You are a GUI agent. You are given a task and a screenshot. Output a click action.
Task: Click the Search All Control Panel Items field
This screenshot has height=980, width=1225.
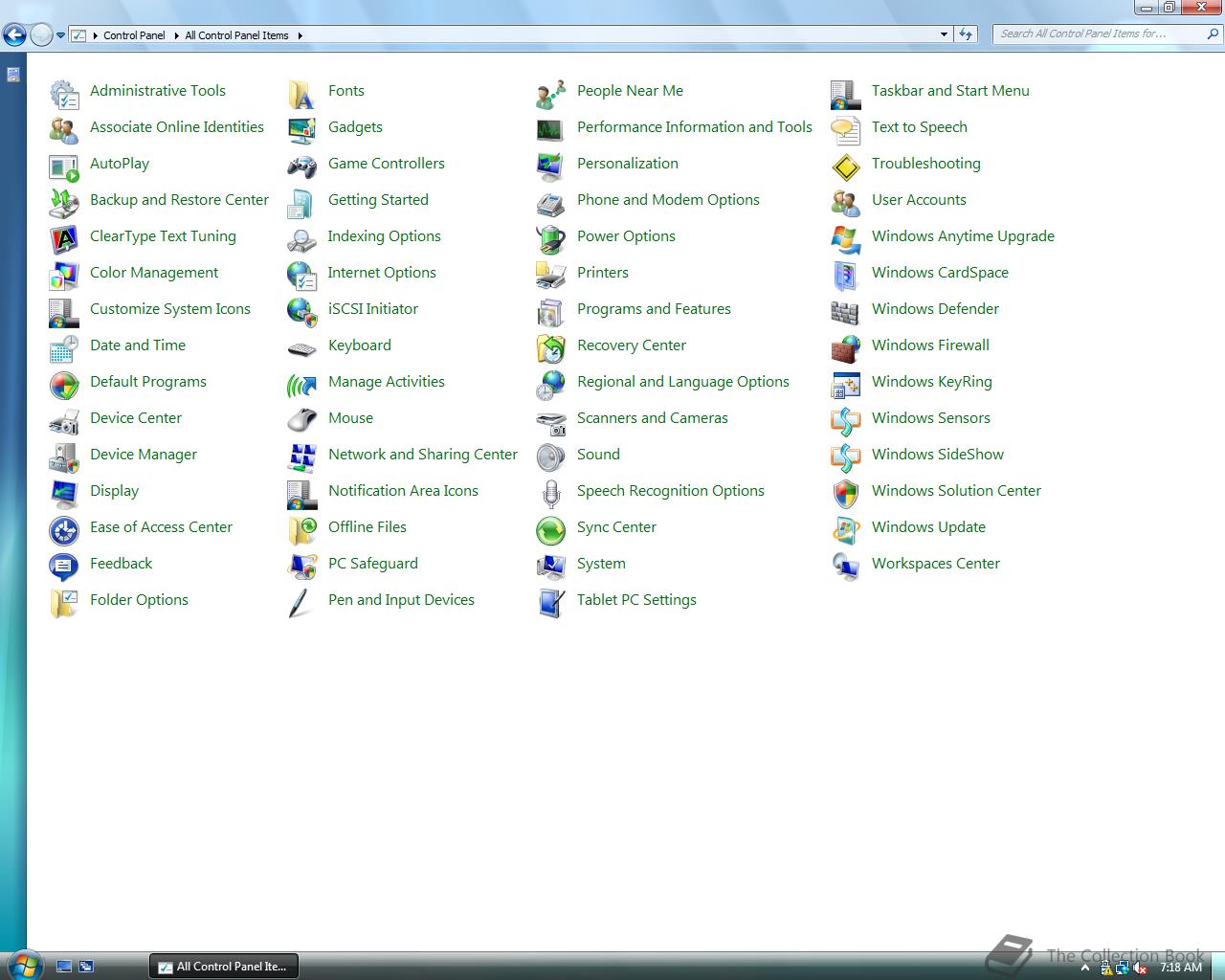pyautogui.click(x=1099, y=33)
